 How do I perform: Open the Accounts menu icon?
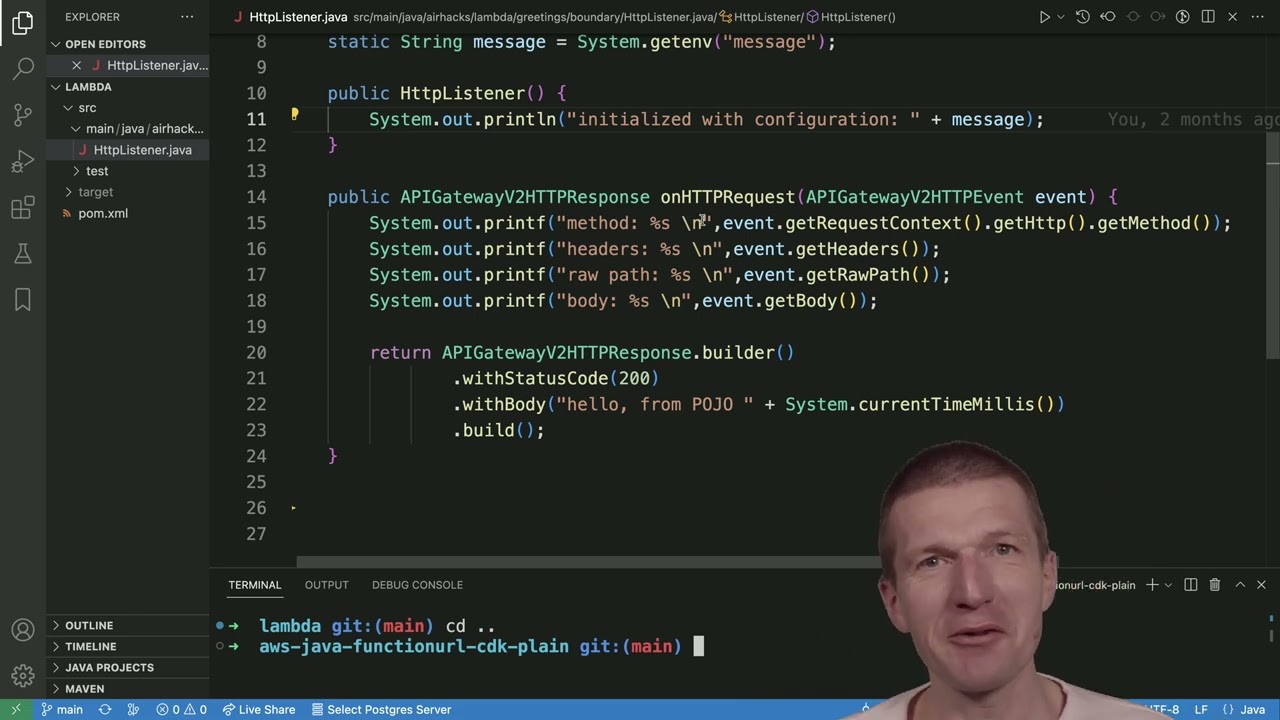tap(23, 630)
